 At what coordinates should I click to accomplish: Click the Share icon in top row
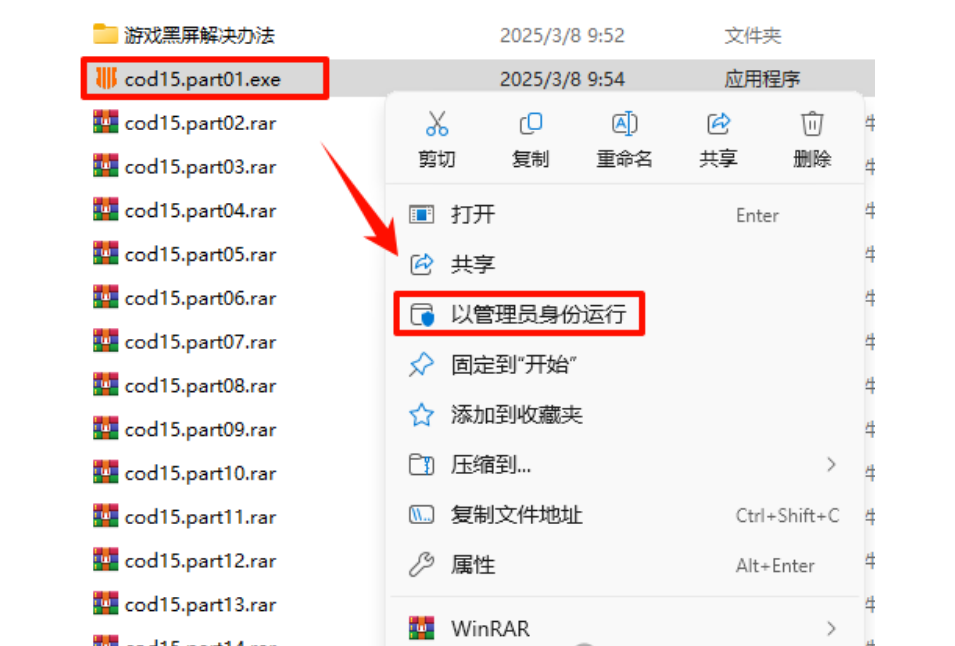tap(718, 124)
